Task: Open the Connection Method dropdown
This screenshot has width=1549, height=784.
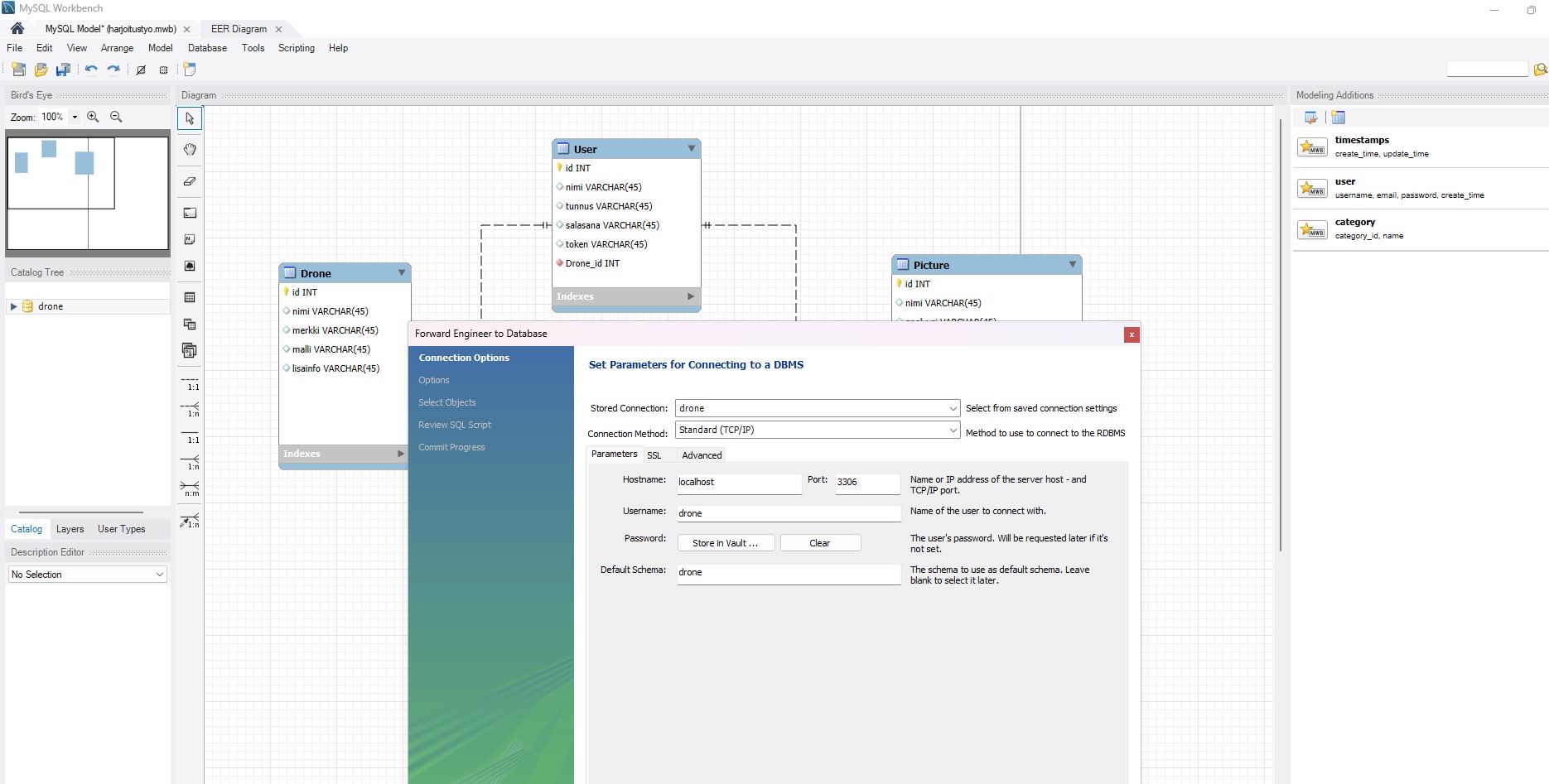Action: click(953, 430)
